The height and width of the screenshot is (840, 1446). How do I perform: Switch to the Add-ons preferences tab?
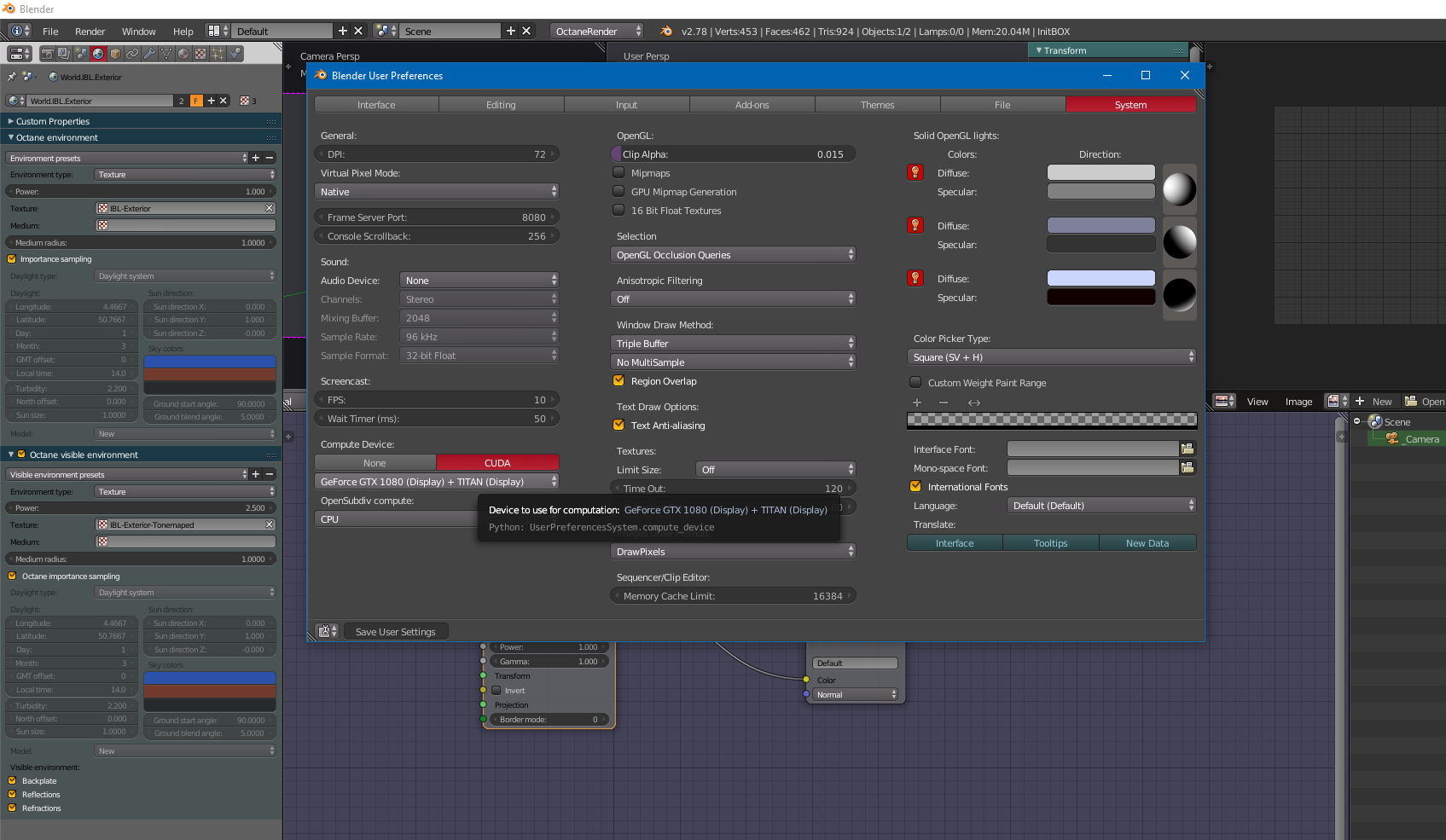coord(752,105)
